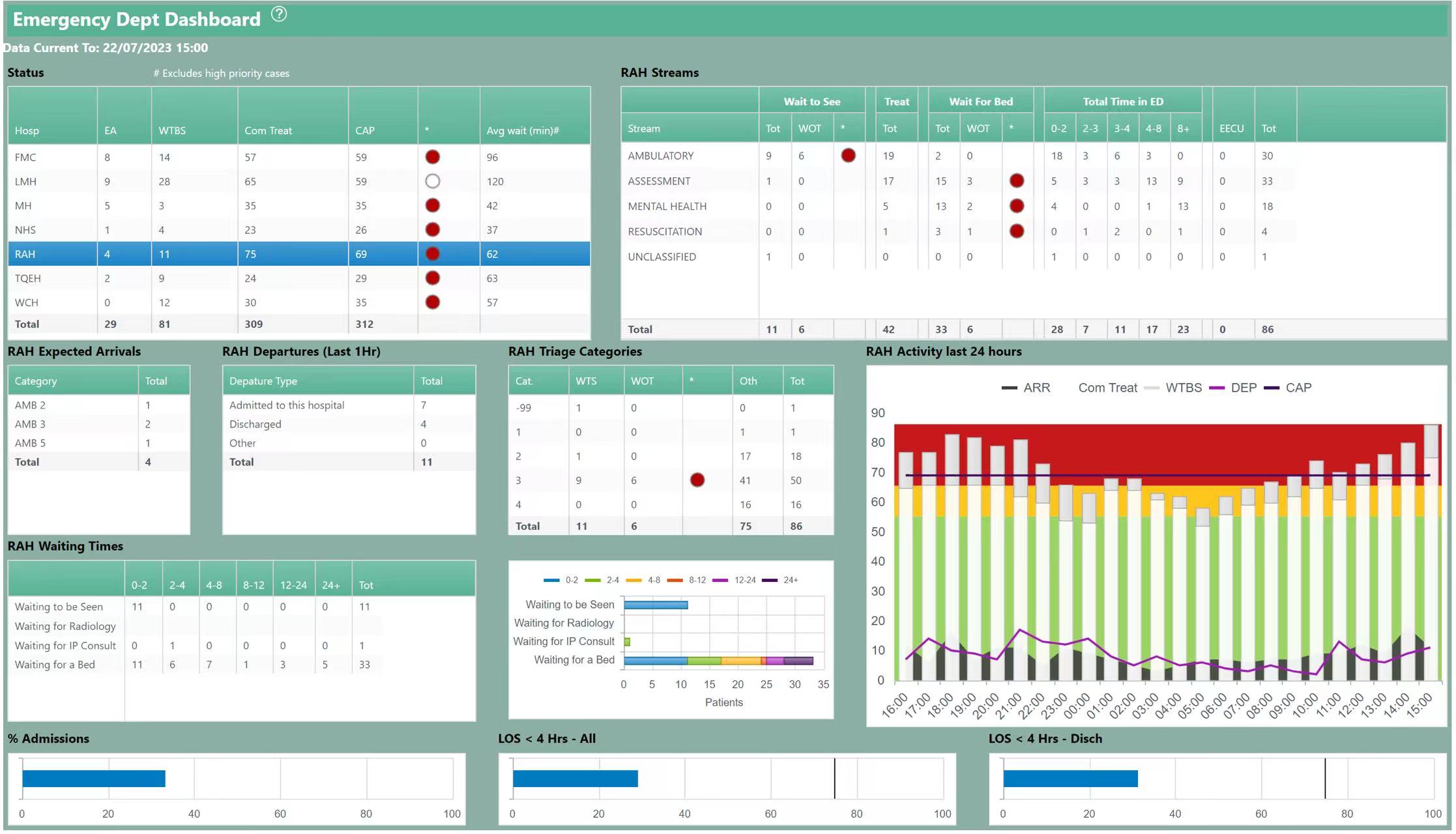
Task: Select the RAH hospital row
Action: pyautogui.click(x=26, y=254)
